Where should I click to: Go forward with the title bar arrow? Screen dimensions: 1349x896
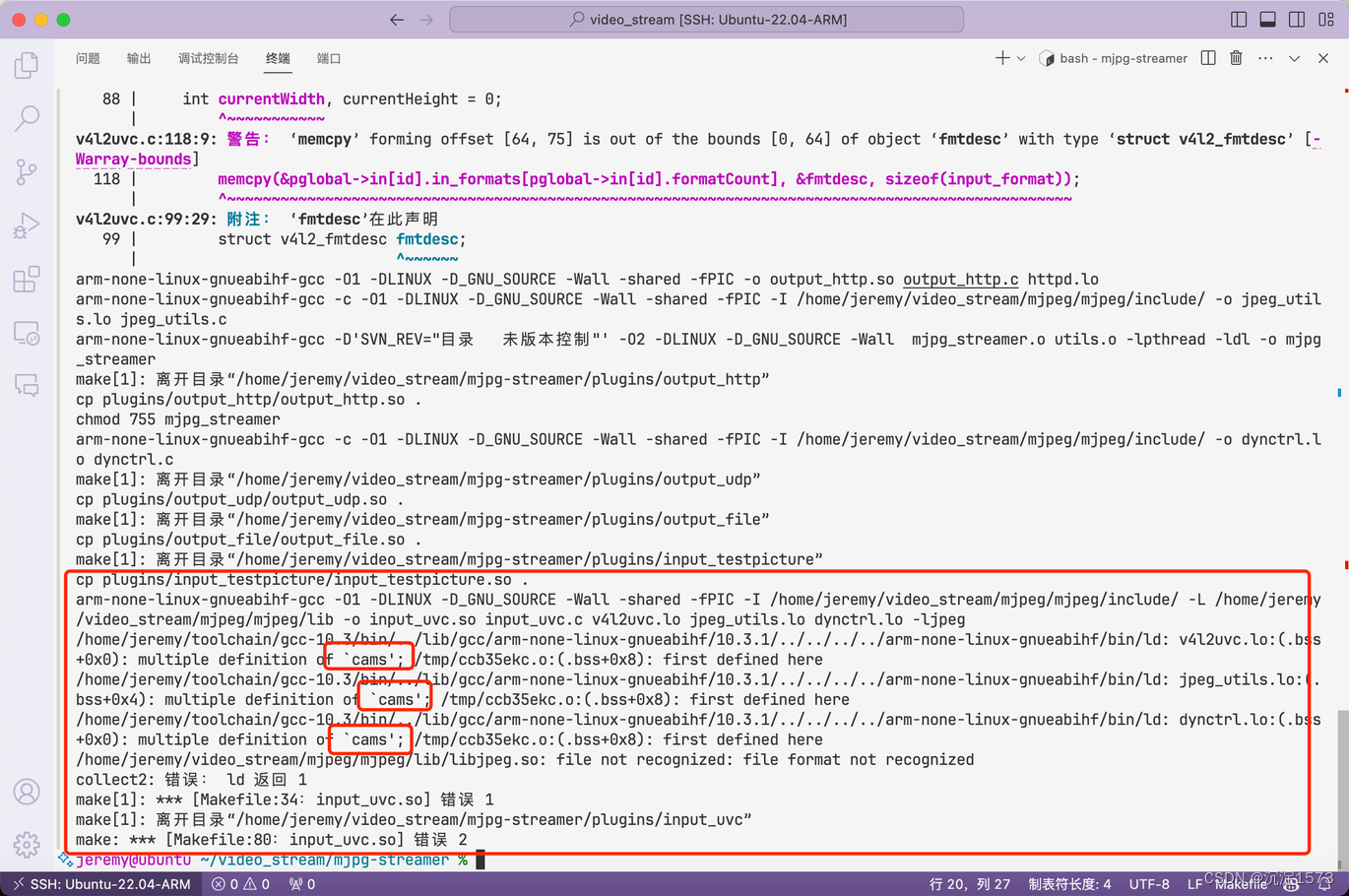coord(426,20)
